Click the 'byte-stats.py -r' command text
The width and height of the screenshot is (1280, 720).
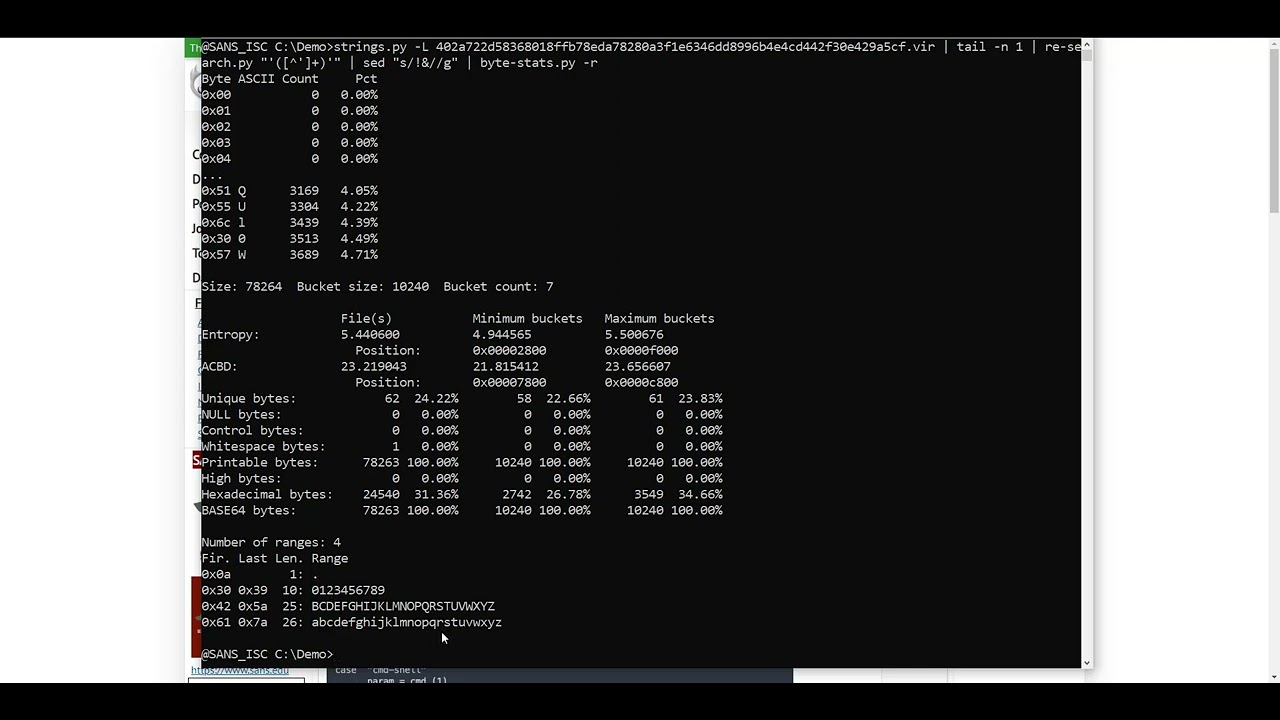coord(539,62)
